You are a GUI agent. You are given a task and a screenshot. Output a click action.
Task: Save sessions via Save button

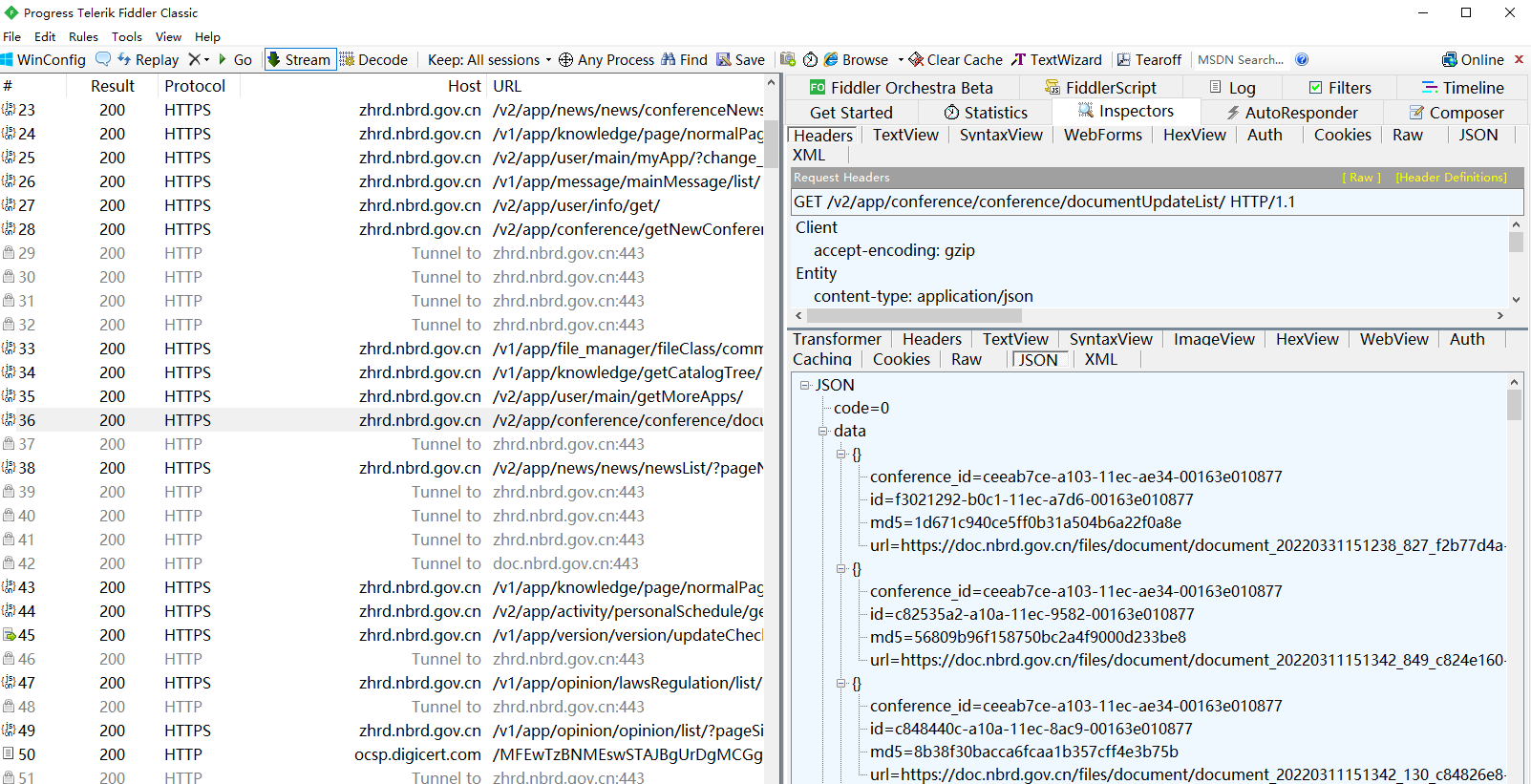point(741,59)
